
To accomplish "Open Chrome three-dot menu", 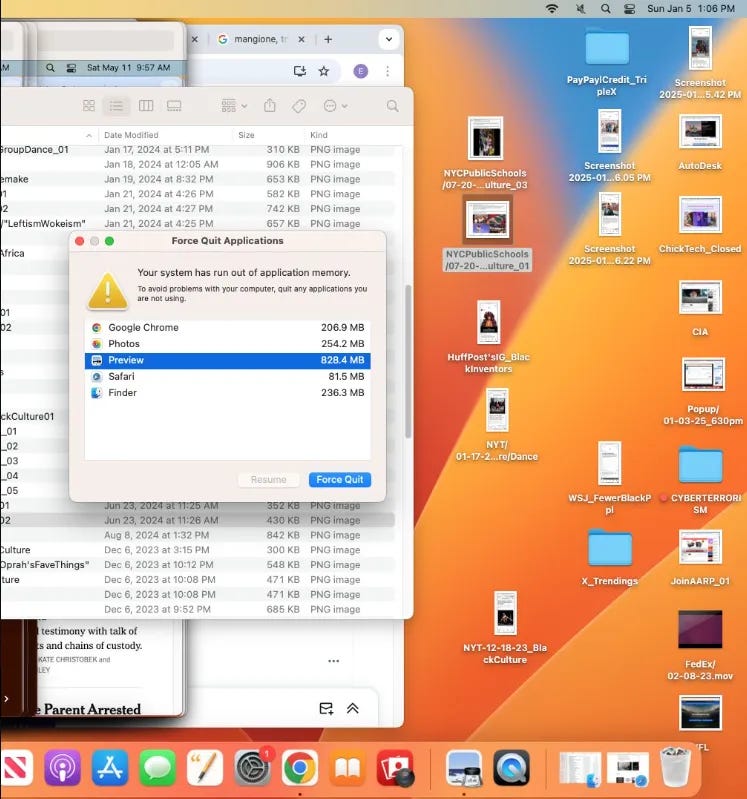I will click(388, 71).
